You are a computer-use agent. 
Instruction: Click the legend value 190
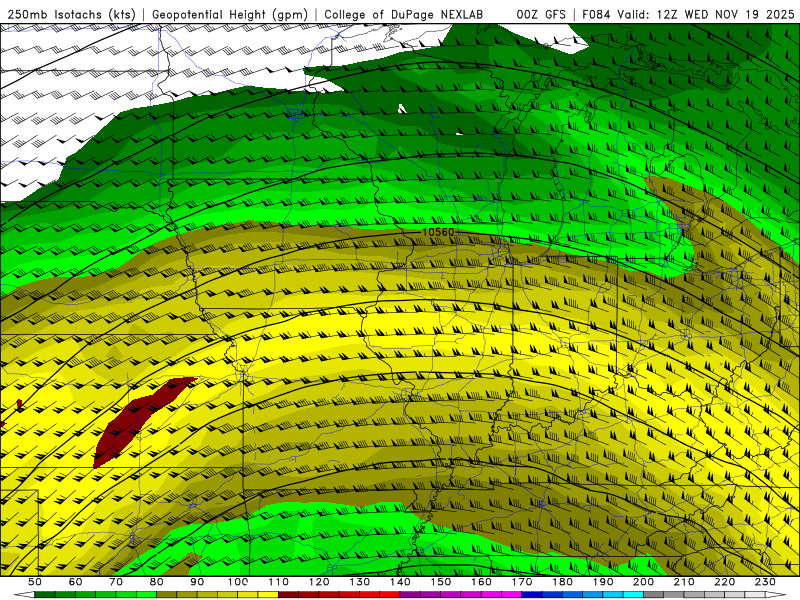coord(603,582)
